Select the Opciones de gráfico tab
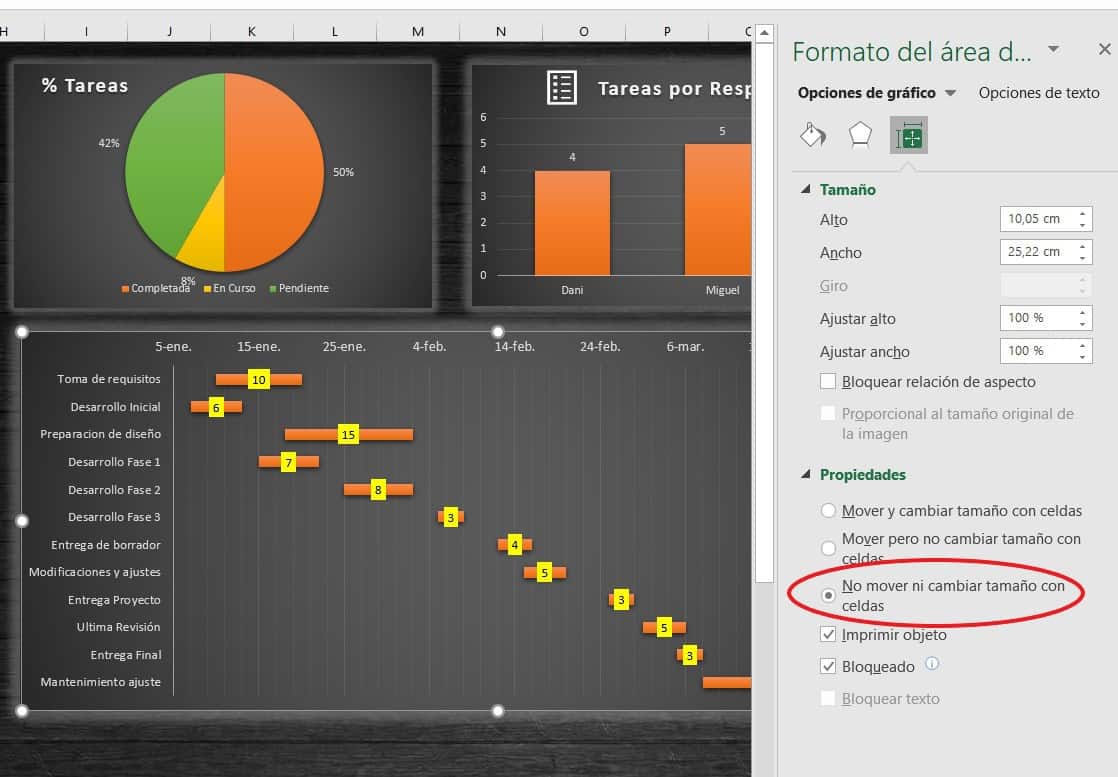Viewport: 1118px width, 777px height. click(x=866, y=93)
